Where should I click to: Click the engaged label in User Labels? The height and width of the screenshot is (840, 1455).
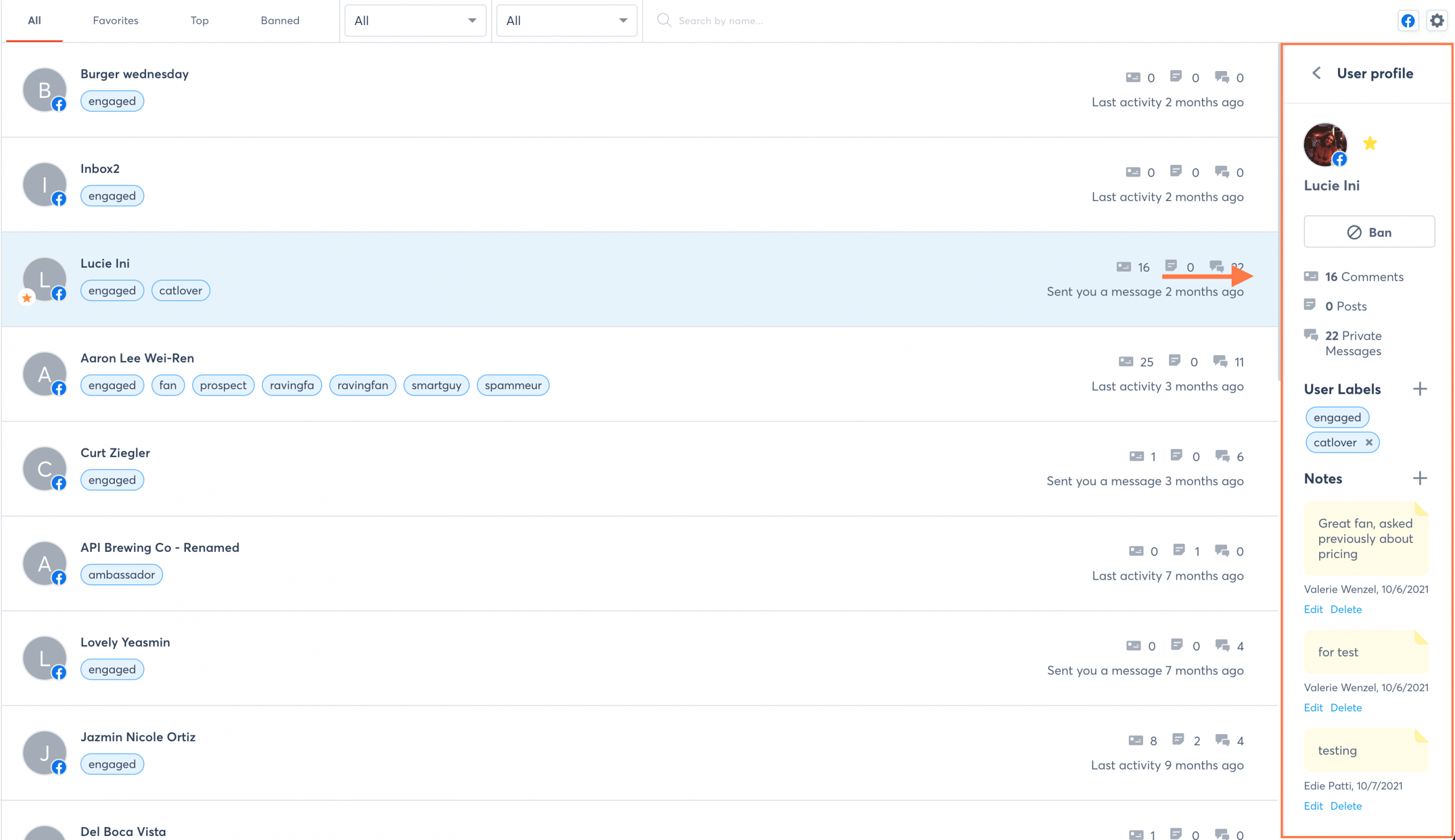click(1337, 417)
